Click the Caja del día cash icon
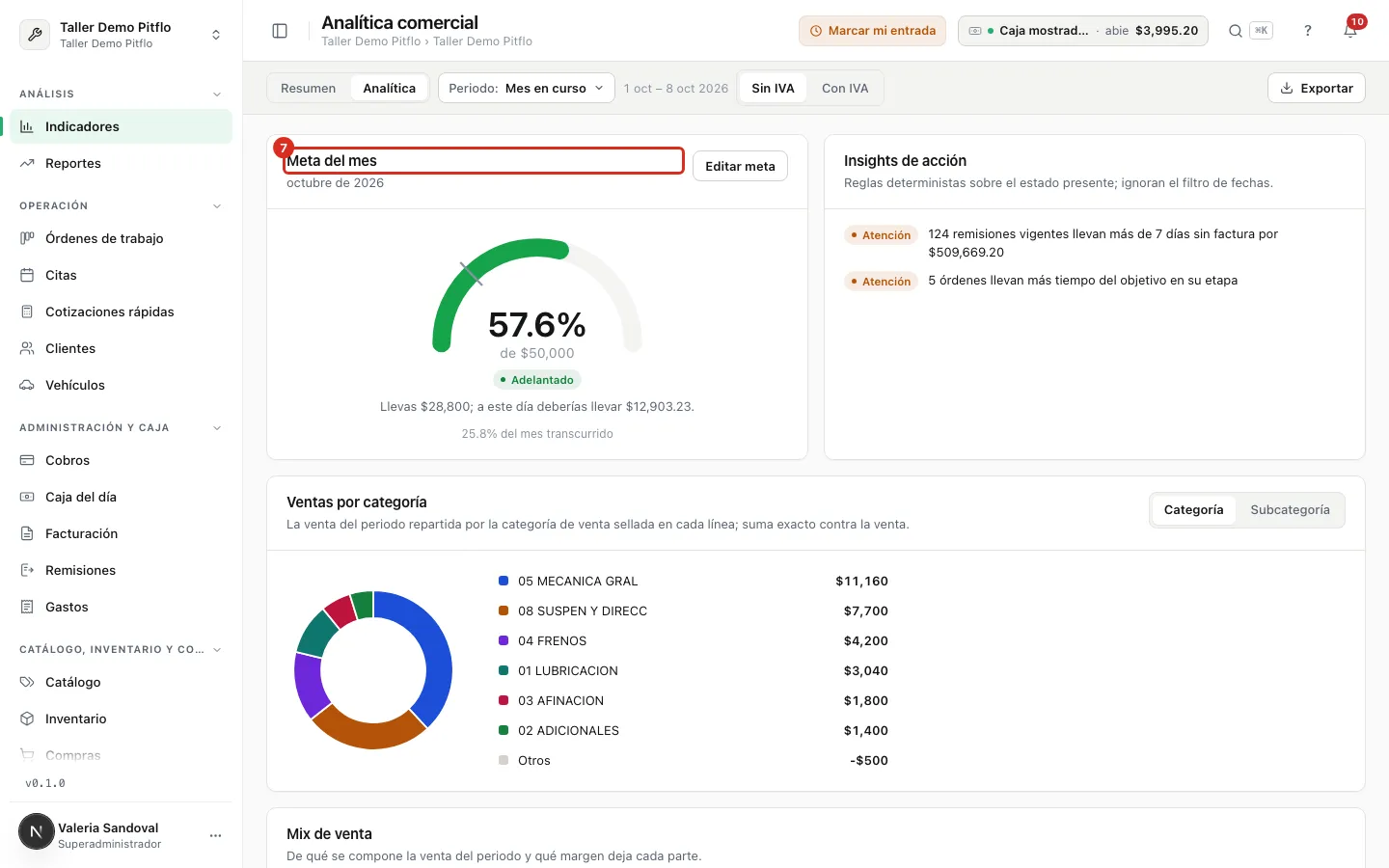 click(x=27, y=497)
